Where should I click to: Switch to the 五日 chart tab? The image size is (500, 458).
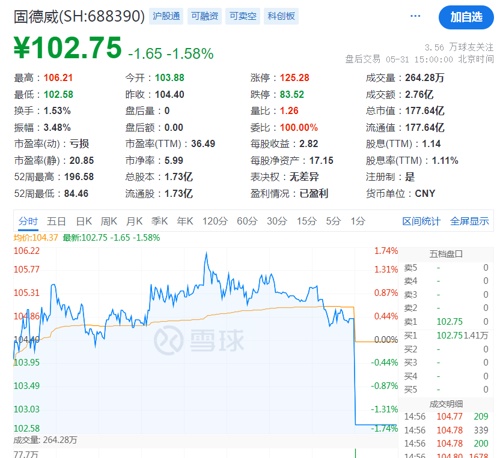pyautogui.click(x=56, y=221)
